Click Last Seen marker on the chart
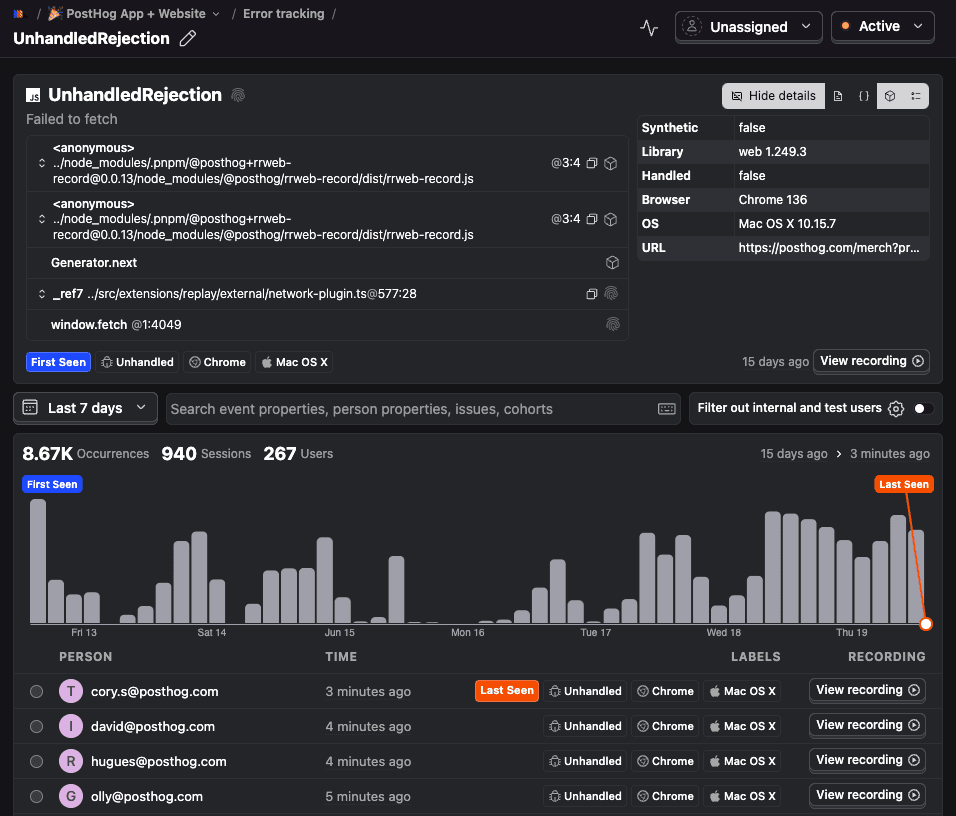 (x=904, y=484)
